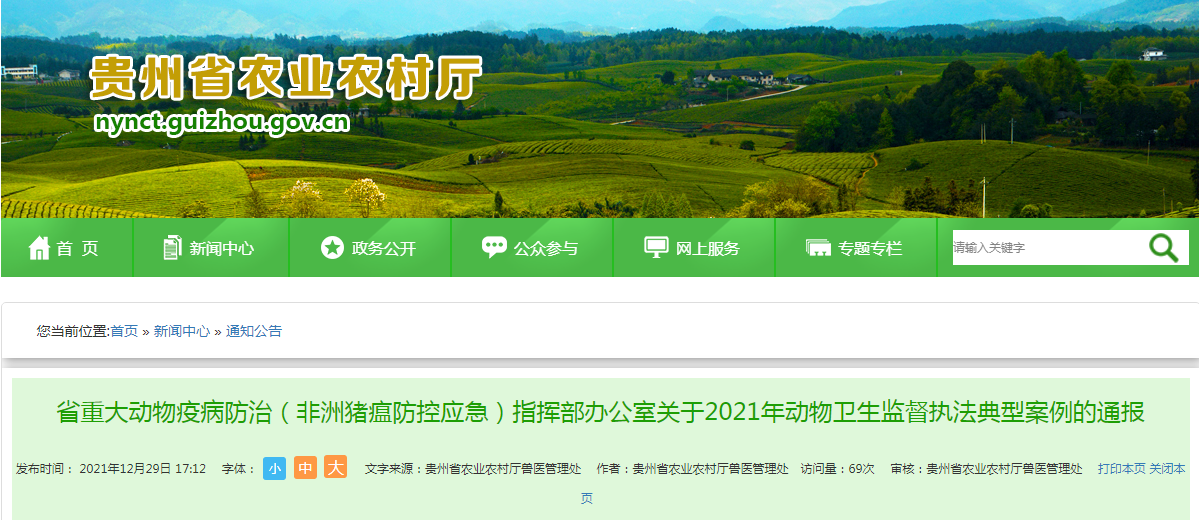
Task: Click the monitor icon for 网上服务
Action: (656, 248)
